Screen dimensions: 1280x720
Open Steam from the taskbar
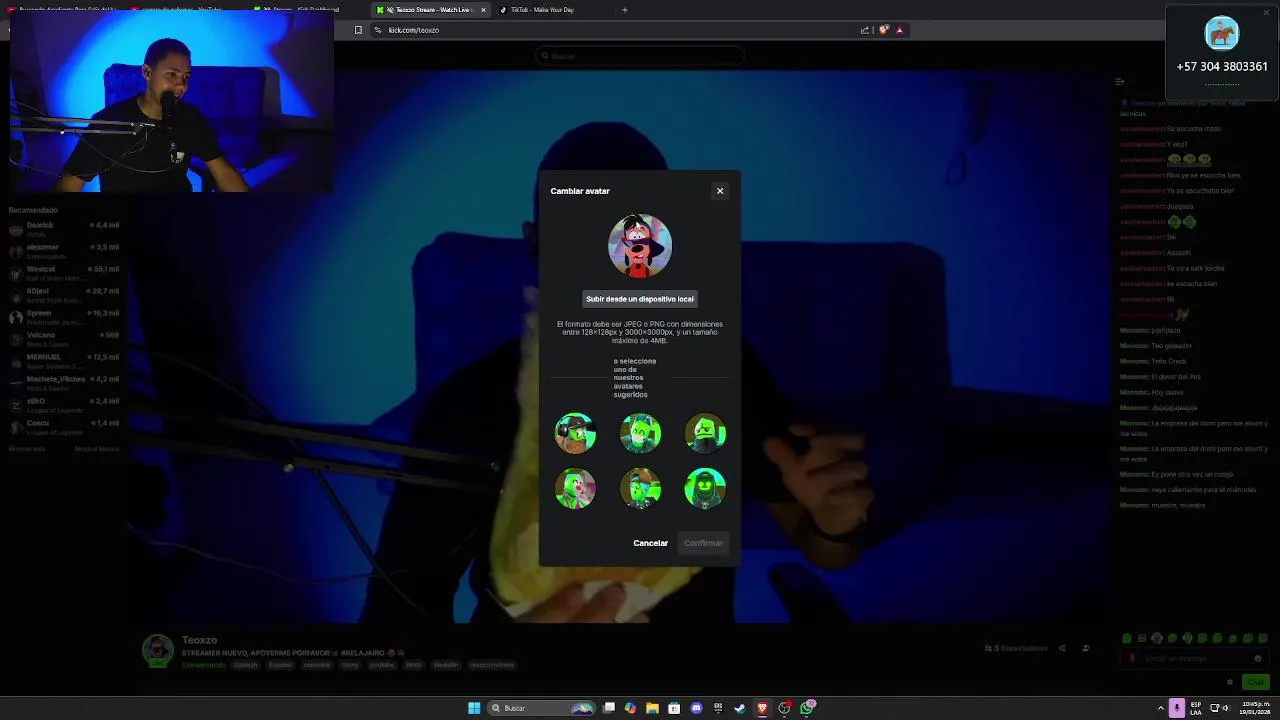click(x=740, y=708)
